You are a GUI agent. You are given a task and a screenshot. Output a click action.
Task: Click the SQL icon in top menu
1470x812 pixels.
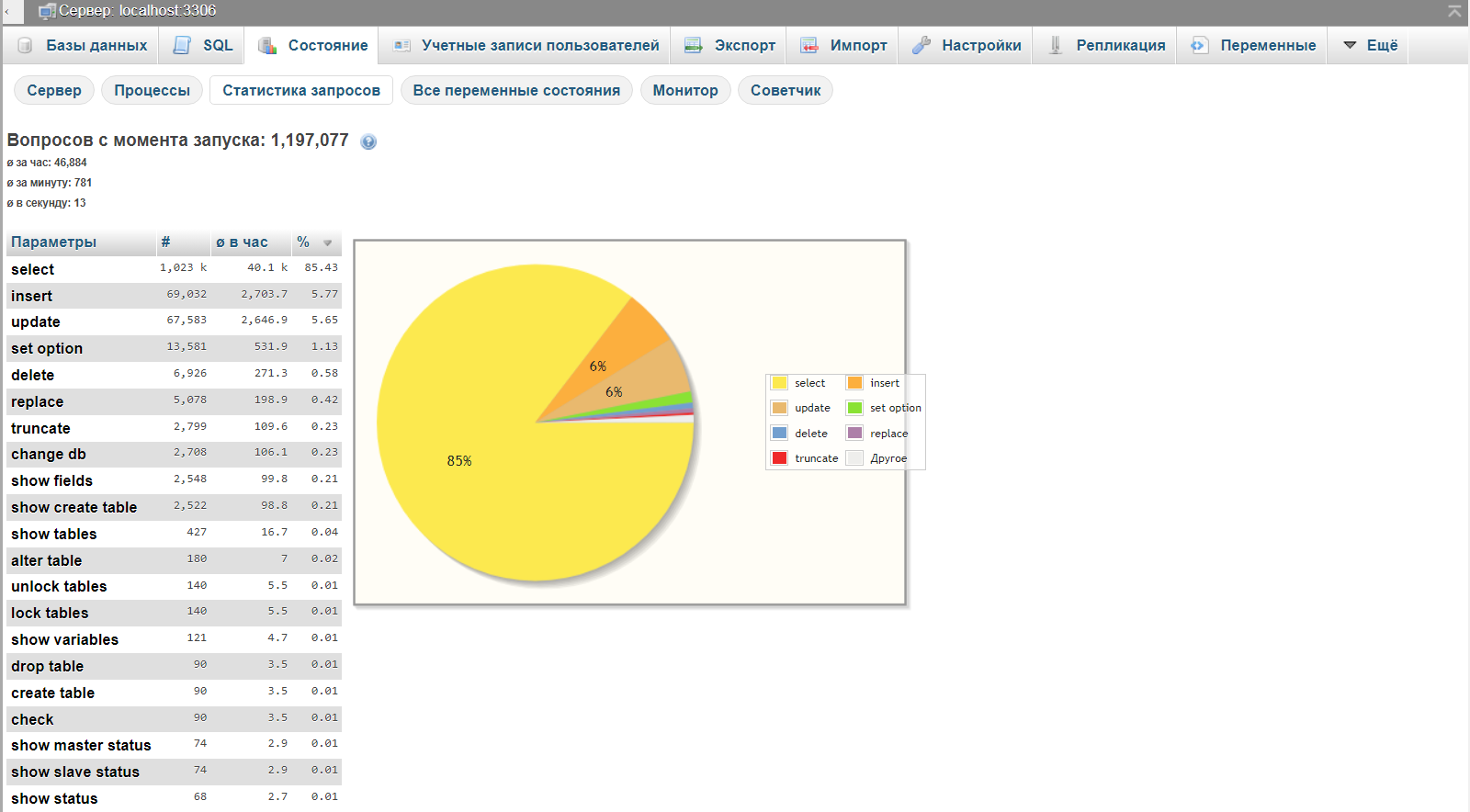point(183,46)
